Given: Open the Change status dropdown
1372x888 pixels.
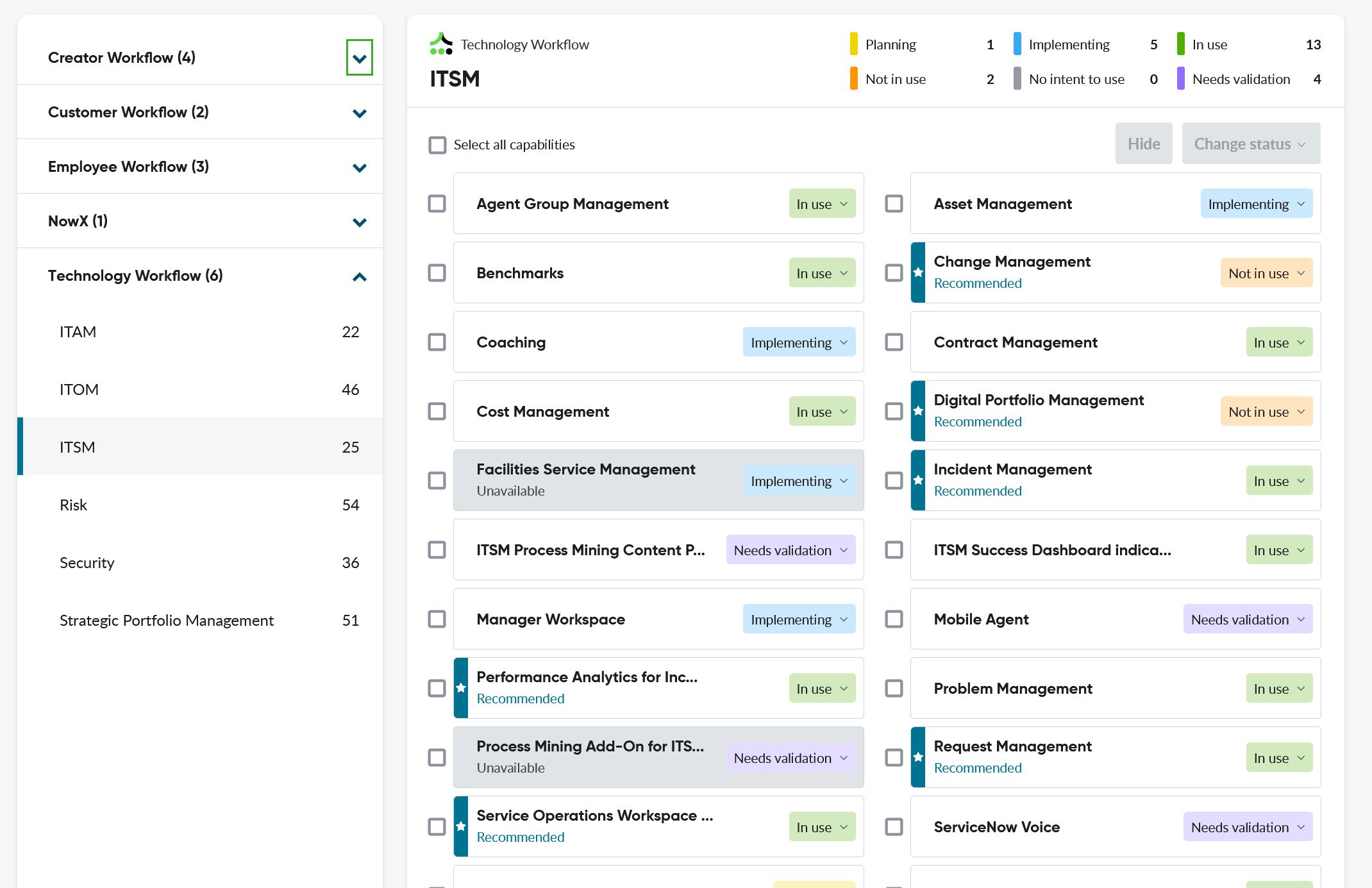Looking at the screenshot, I should pos(1251,144).
